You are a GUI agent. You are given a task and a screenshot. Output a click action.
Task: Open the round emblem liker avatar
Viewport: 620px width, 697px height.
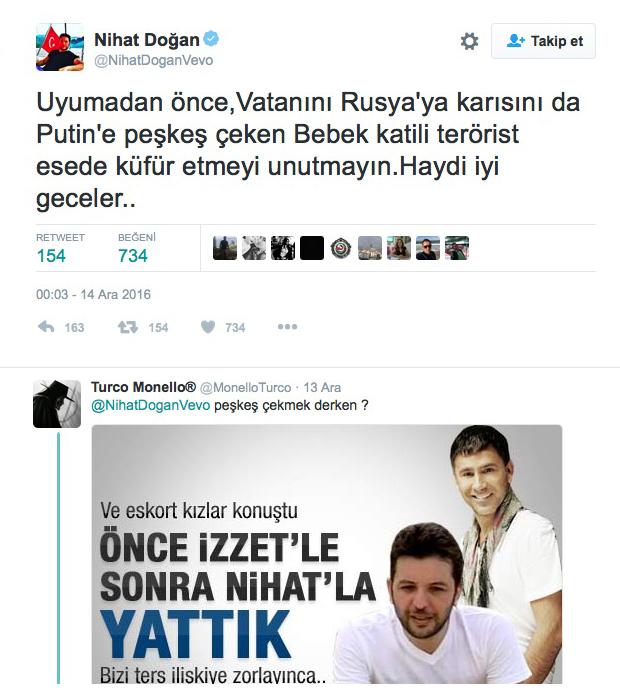coord(340,248)
